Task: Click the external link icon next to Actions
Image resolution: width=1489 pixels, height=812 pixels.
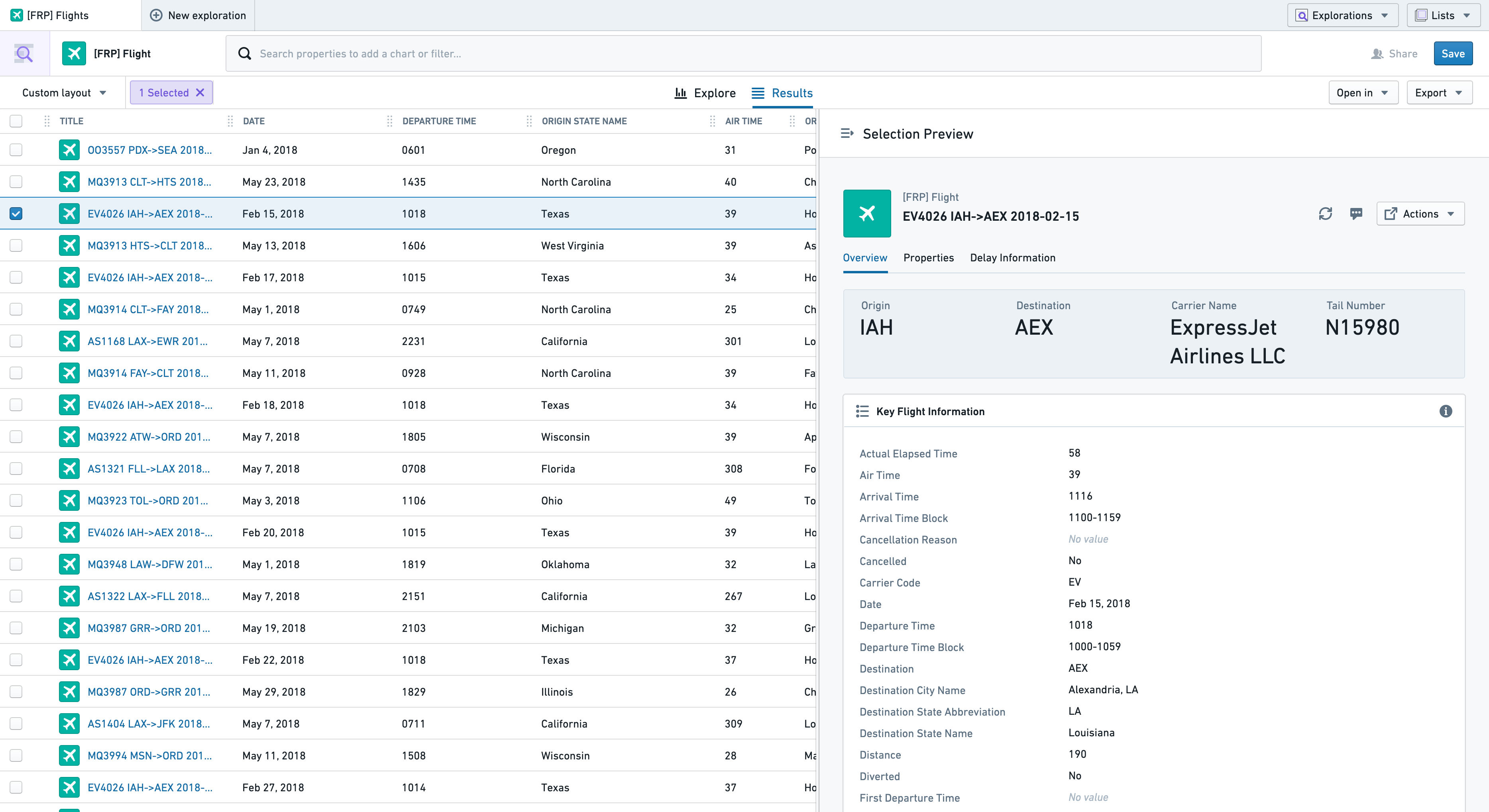Action: (x=1390, y=213)
